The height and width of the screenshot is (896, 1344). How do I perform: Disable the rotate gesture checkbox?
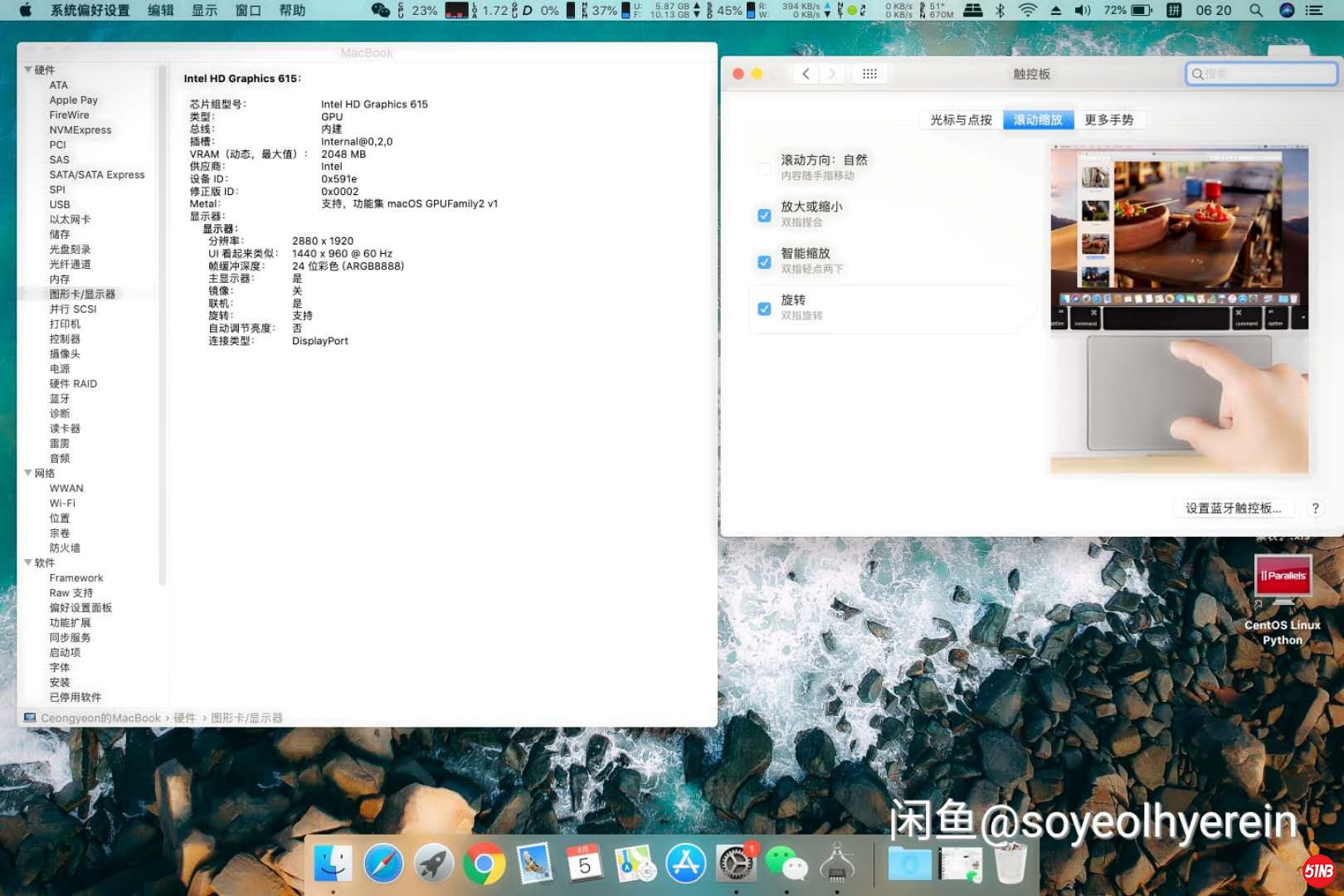click(x=764, y=309)
